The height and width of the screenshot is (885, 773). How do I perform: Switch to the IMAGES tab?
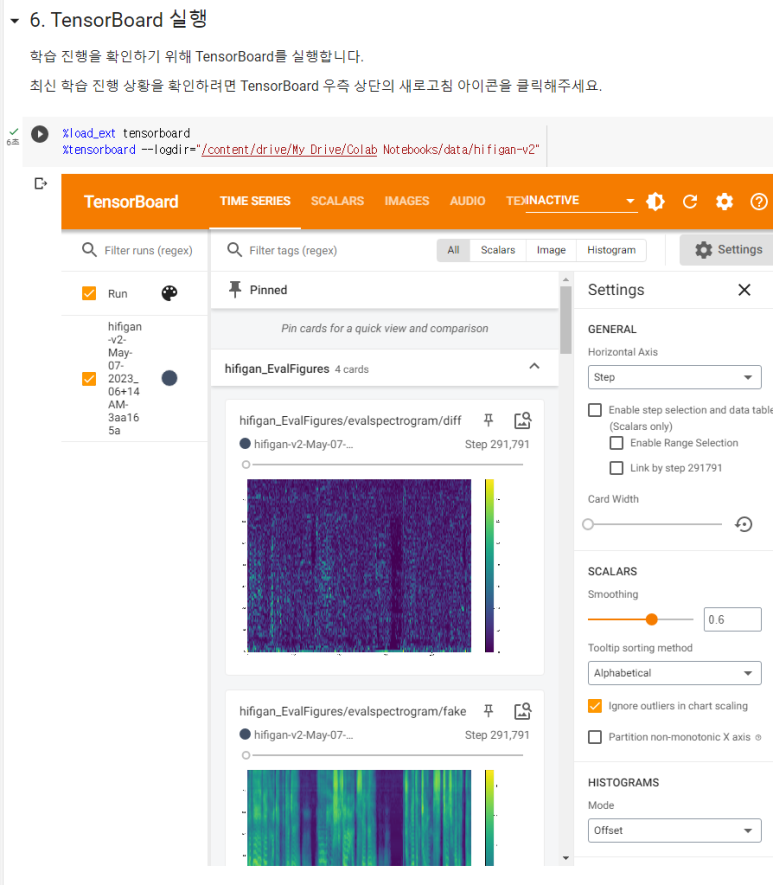tap(407, 201)
